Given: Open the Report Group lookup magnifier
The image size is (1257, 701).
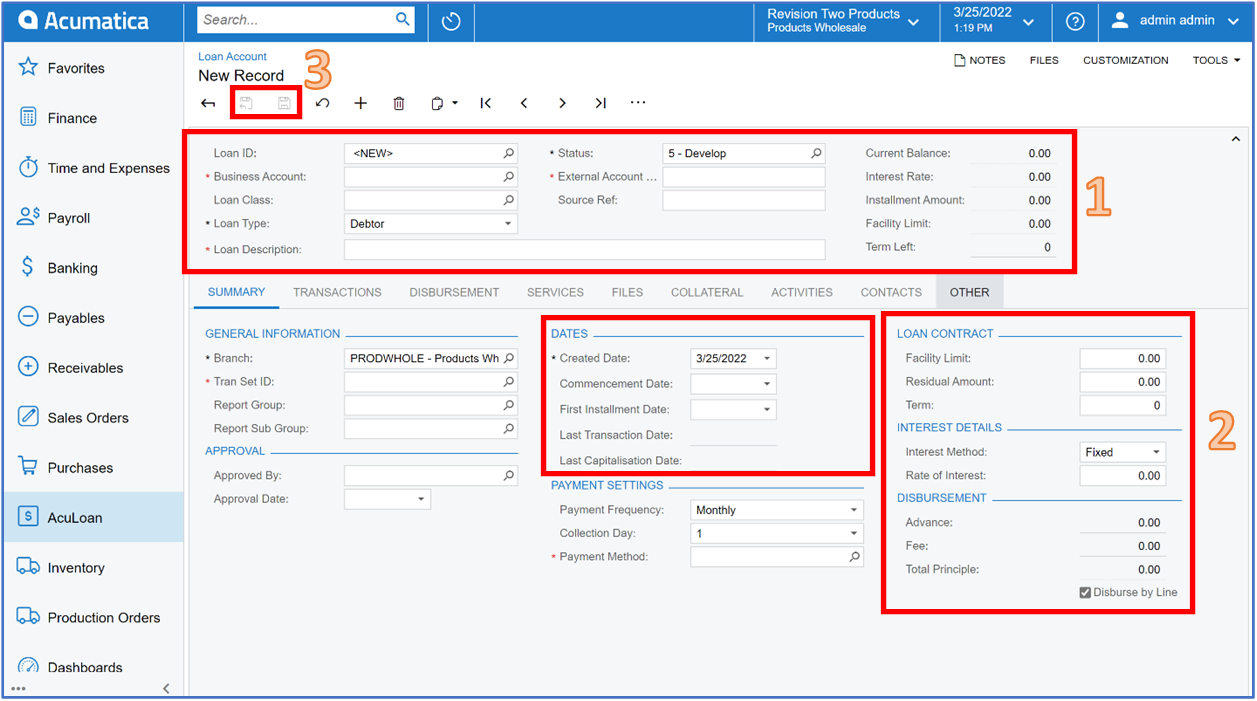Looking at the screenshot, I should [508, 406].
